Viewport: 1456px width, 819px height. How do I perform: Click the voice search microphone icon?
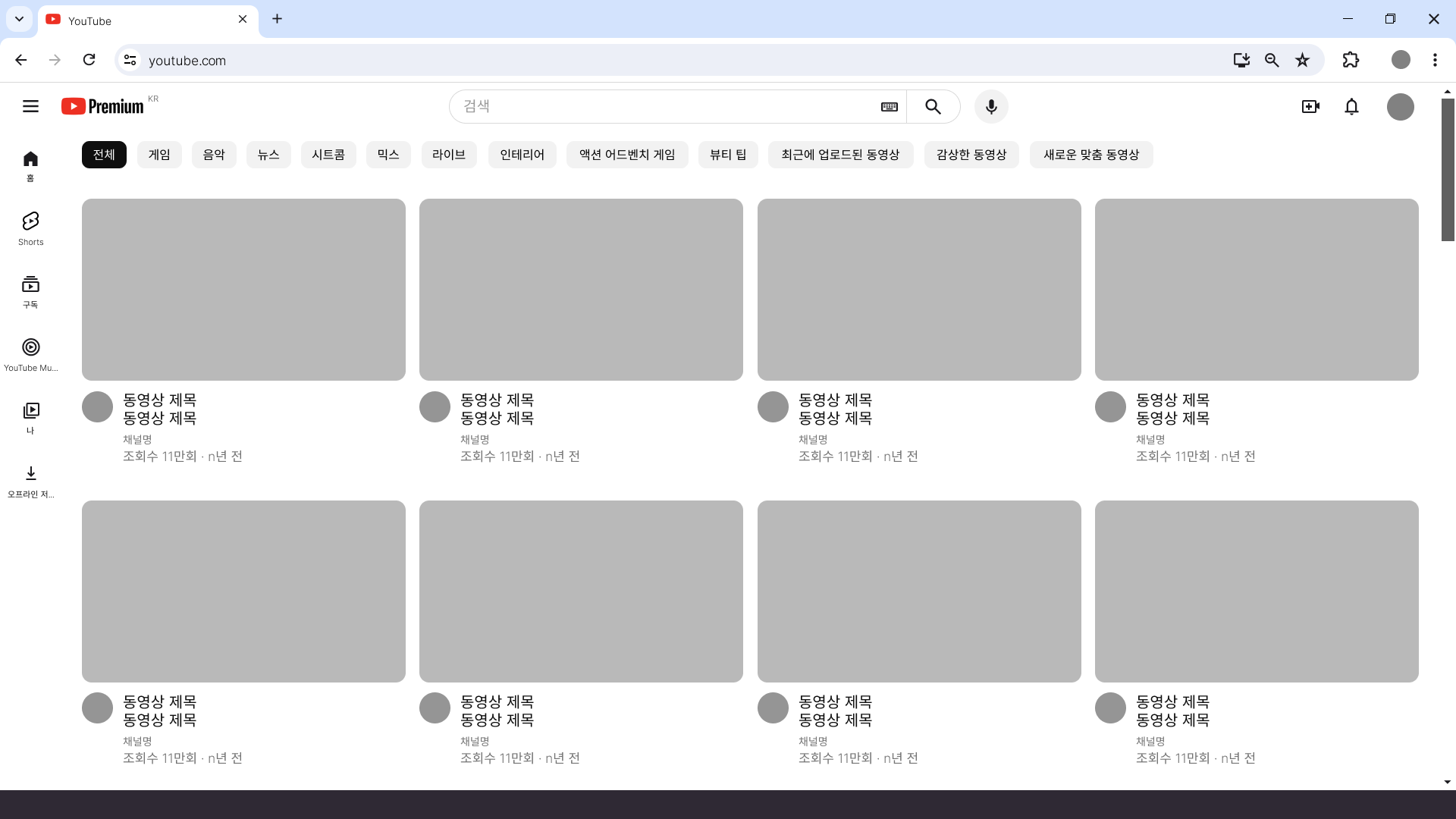click(x=991, y=107)
